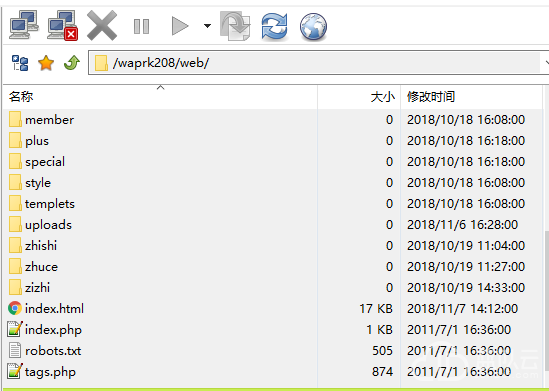The image size is (549, 391).
Task: Select the zhishi folder
Action: pos(273,246)
